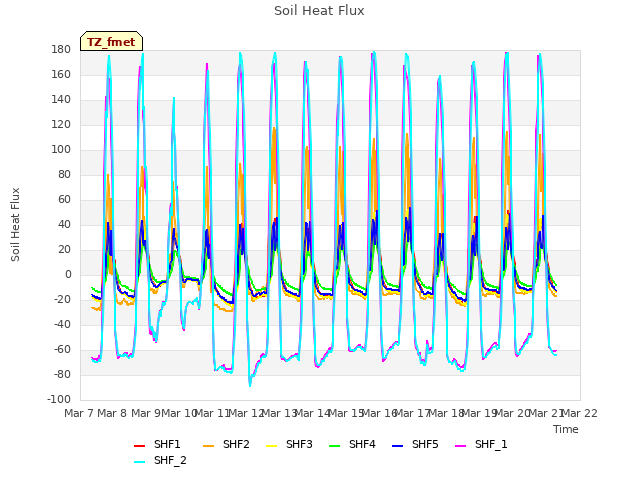
Task: Click the -40 y-axis tick label
Action: (62, 324)
